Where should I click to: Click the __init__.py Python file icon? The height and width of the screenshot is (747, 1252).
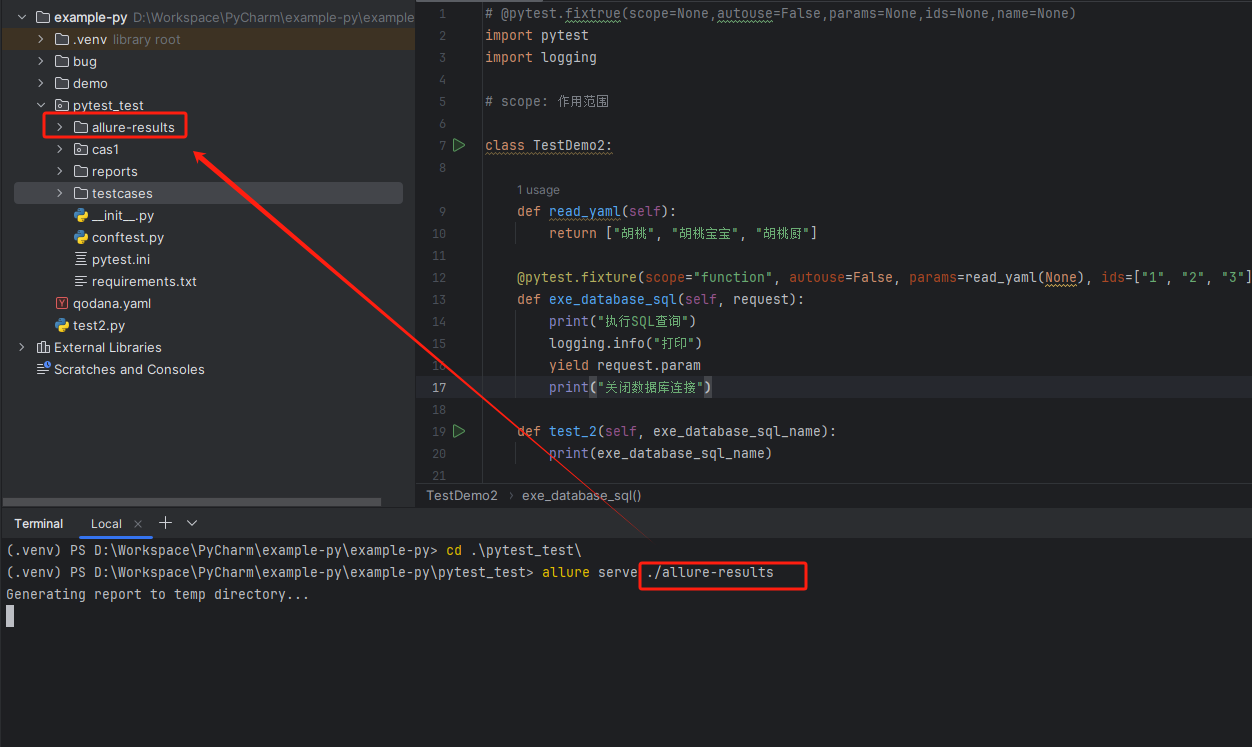point(81,215)
